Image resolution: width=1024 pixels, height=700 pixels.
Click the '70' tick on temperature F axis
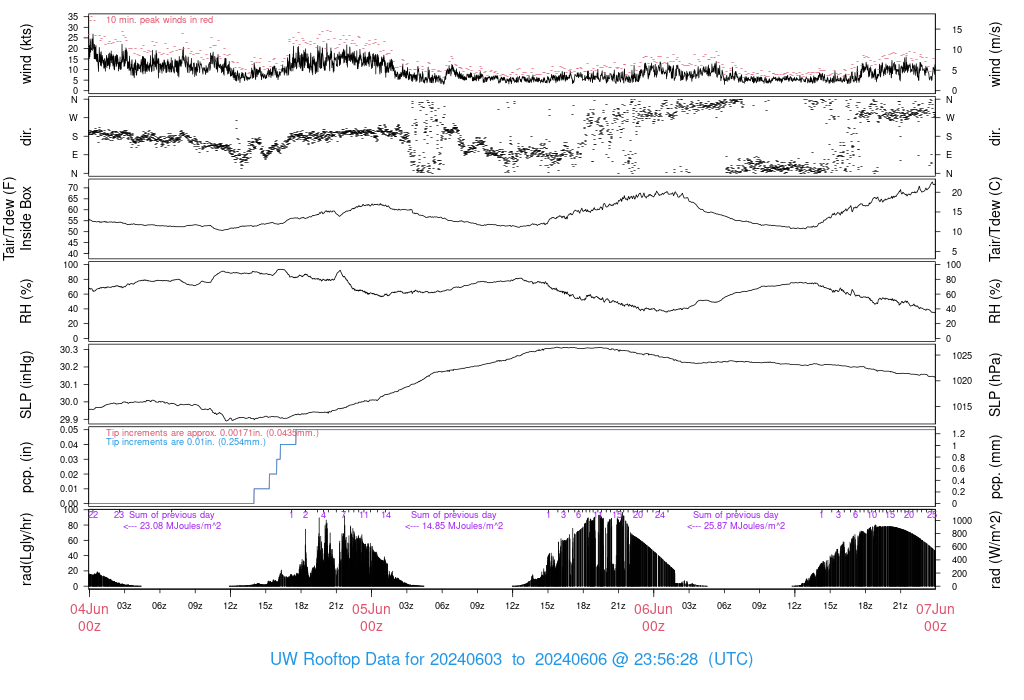74,187
